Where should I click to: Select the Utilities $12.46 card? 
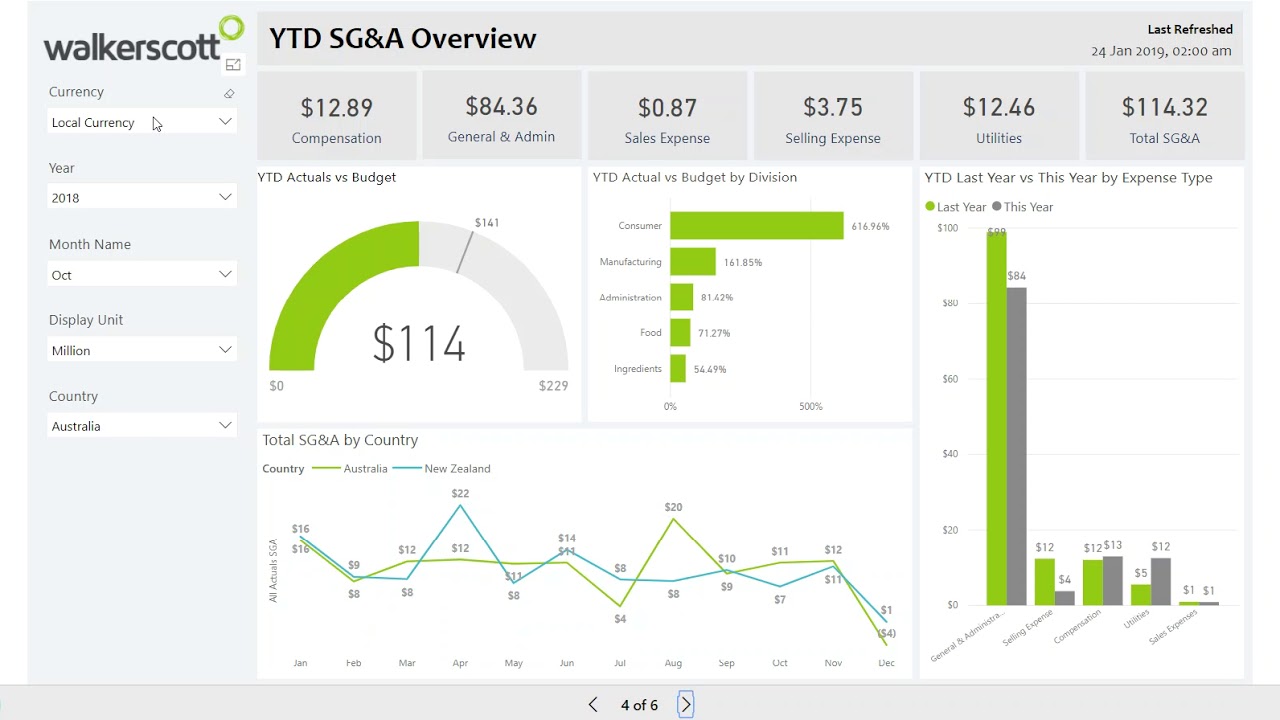point(999,116)
